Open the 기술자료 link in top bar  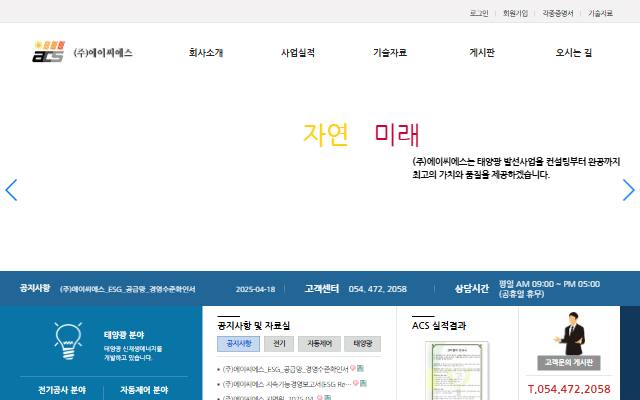coord(600,13)
